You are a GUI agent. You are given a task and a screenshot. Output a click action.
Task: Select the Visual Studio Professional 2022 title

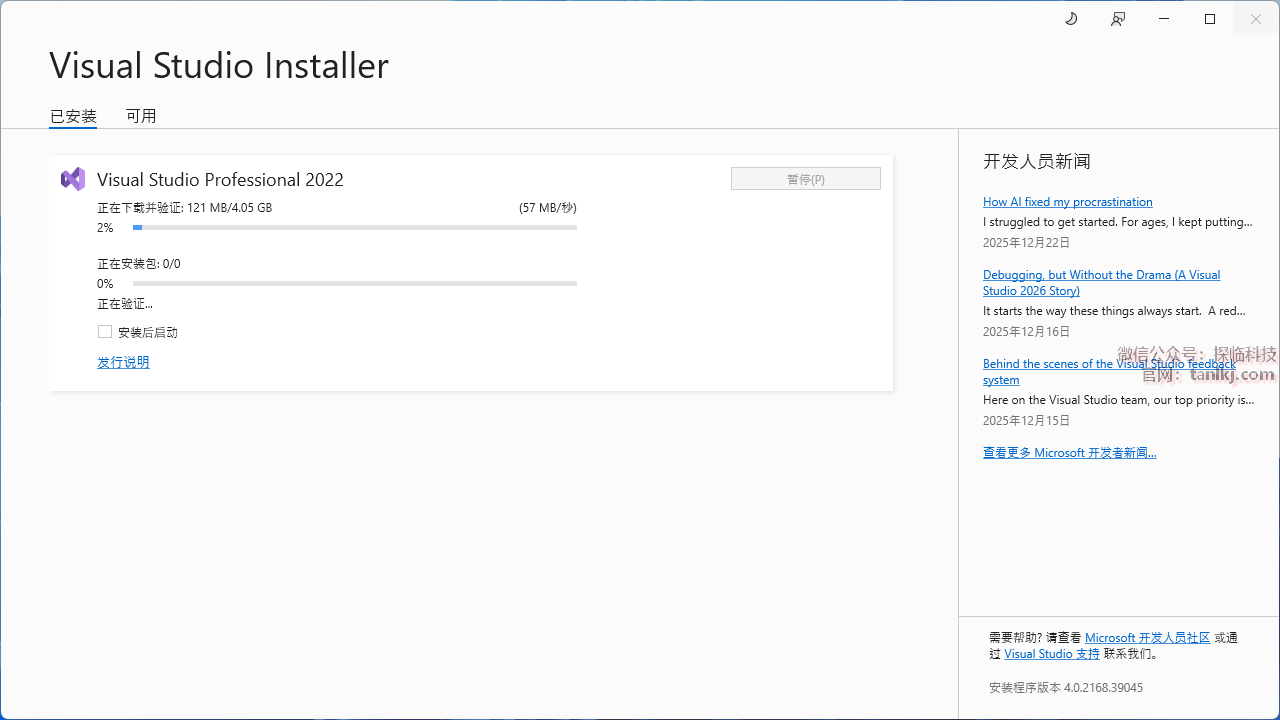[220, 180]
